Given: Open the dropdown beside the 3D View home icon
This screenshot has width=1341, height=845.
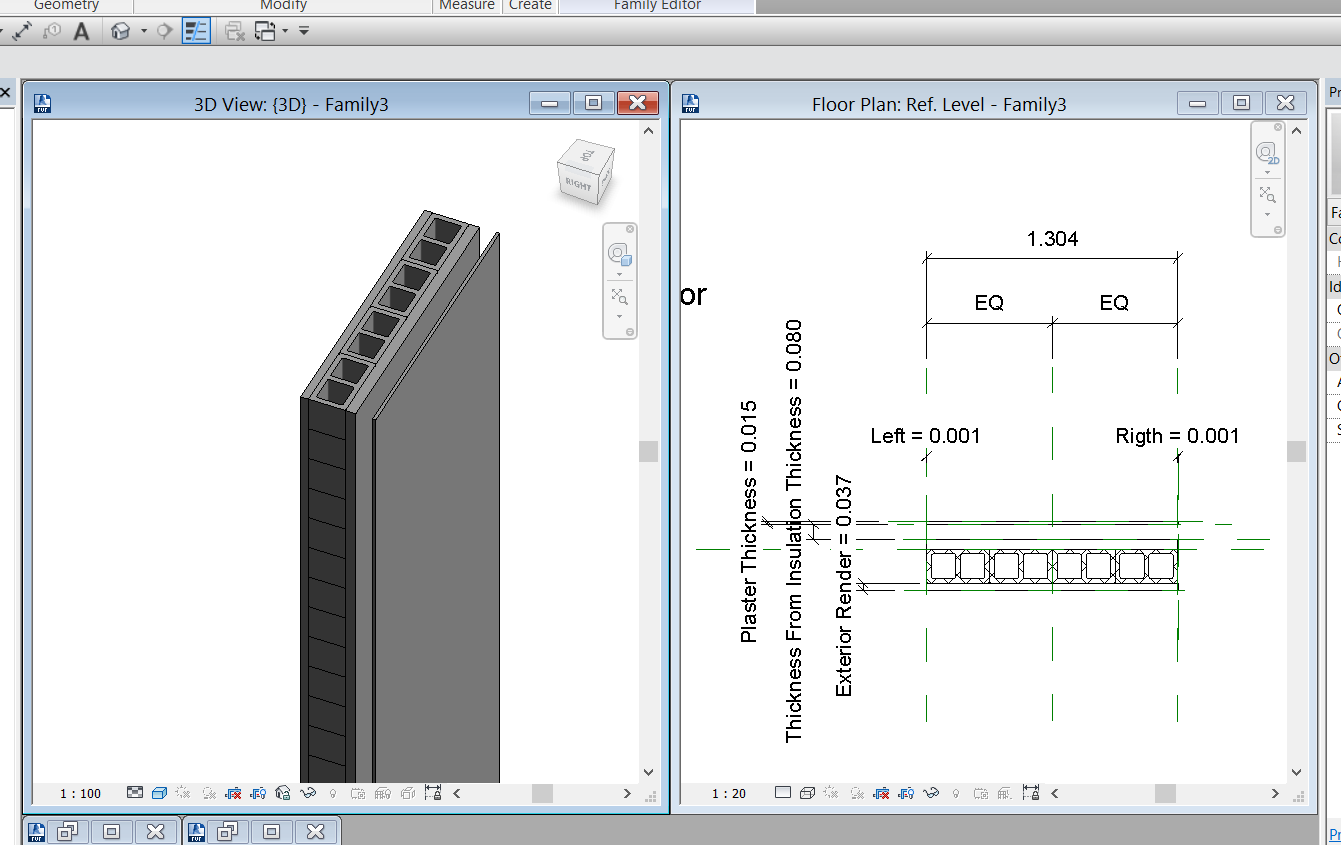Looking at the screenshot, I should [144, 31].
